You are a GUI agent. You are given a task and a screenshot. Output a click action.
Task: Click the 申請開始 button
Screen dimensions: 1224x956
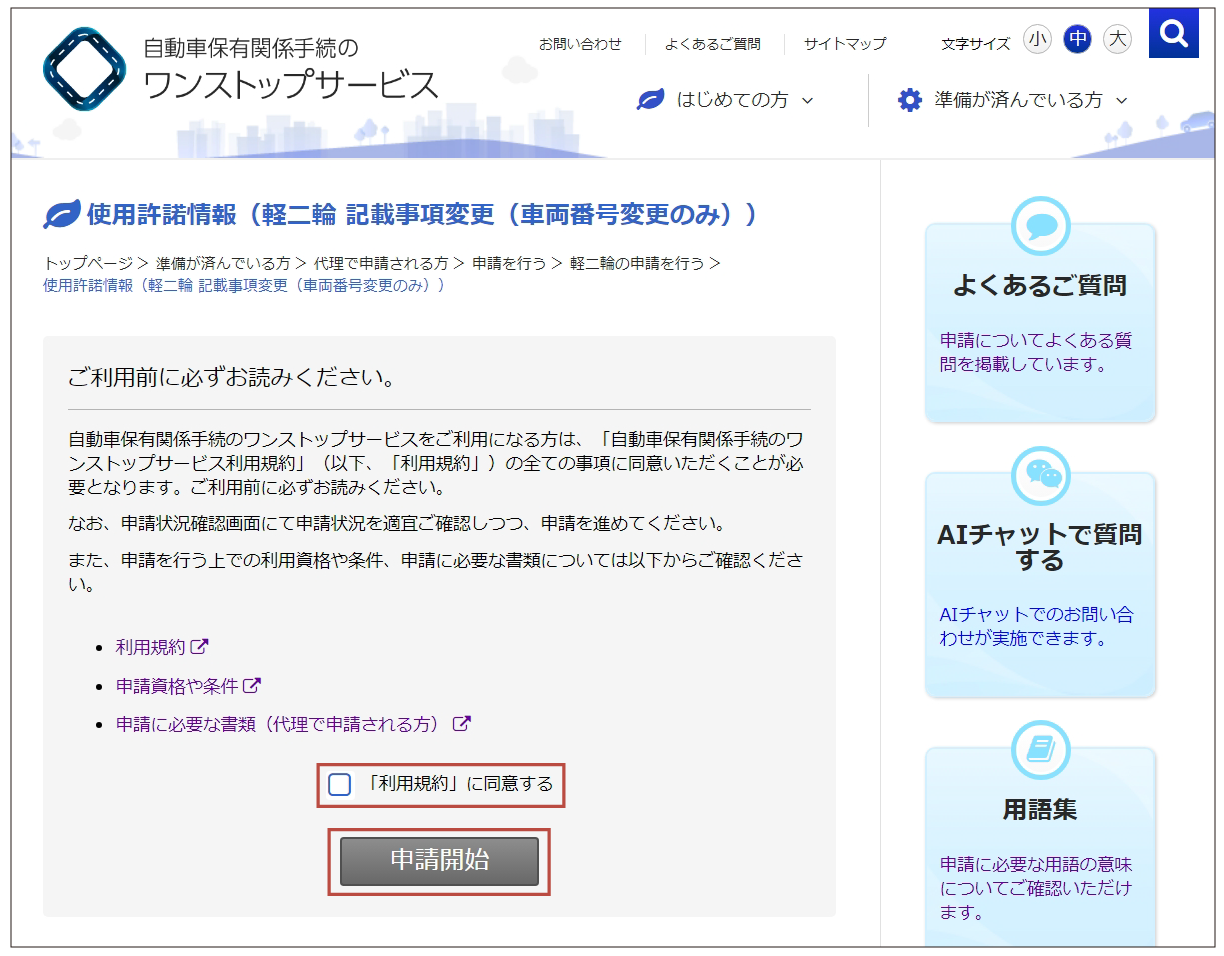[x=439, y=861]
